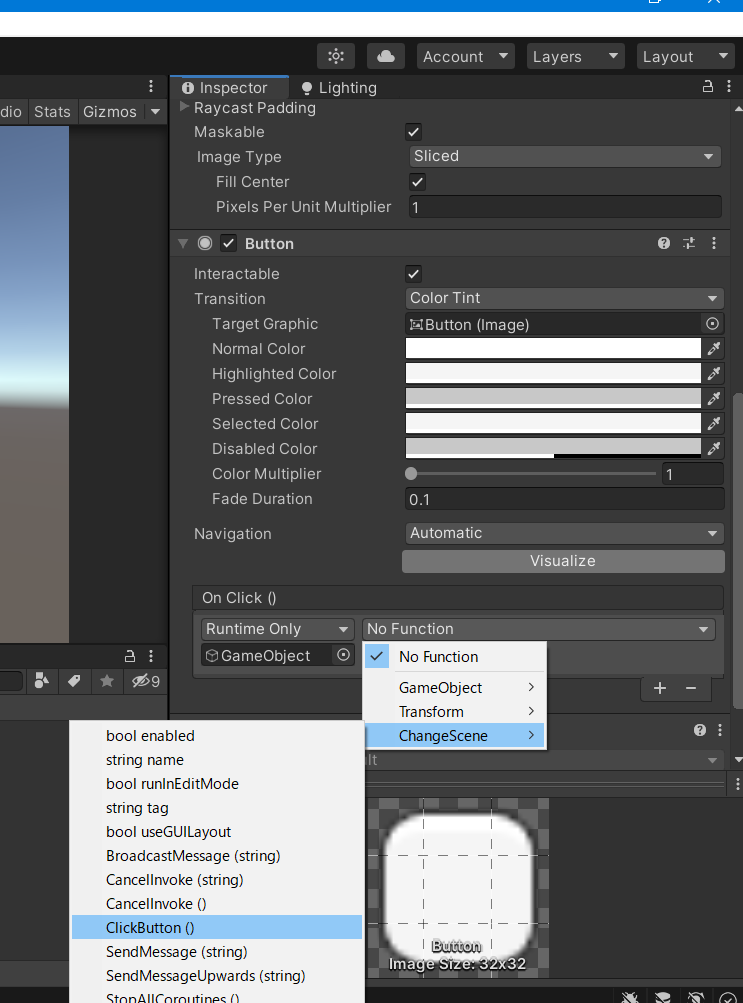
Task: Toggle the Interactable checkbox
Action: pyautogui.click(x=414, y=274)
